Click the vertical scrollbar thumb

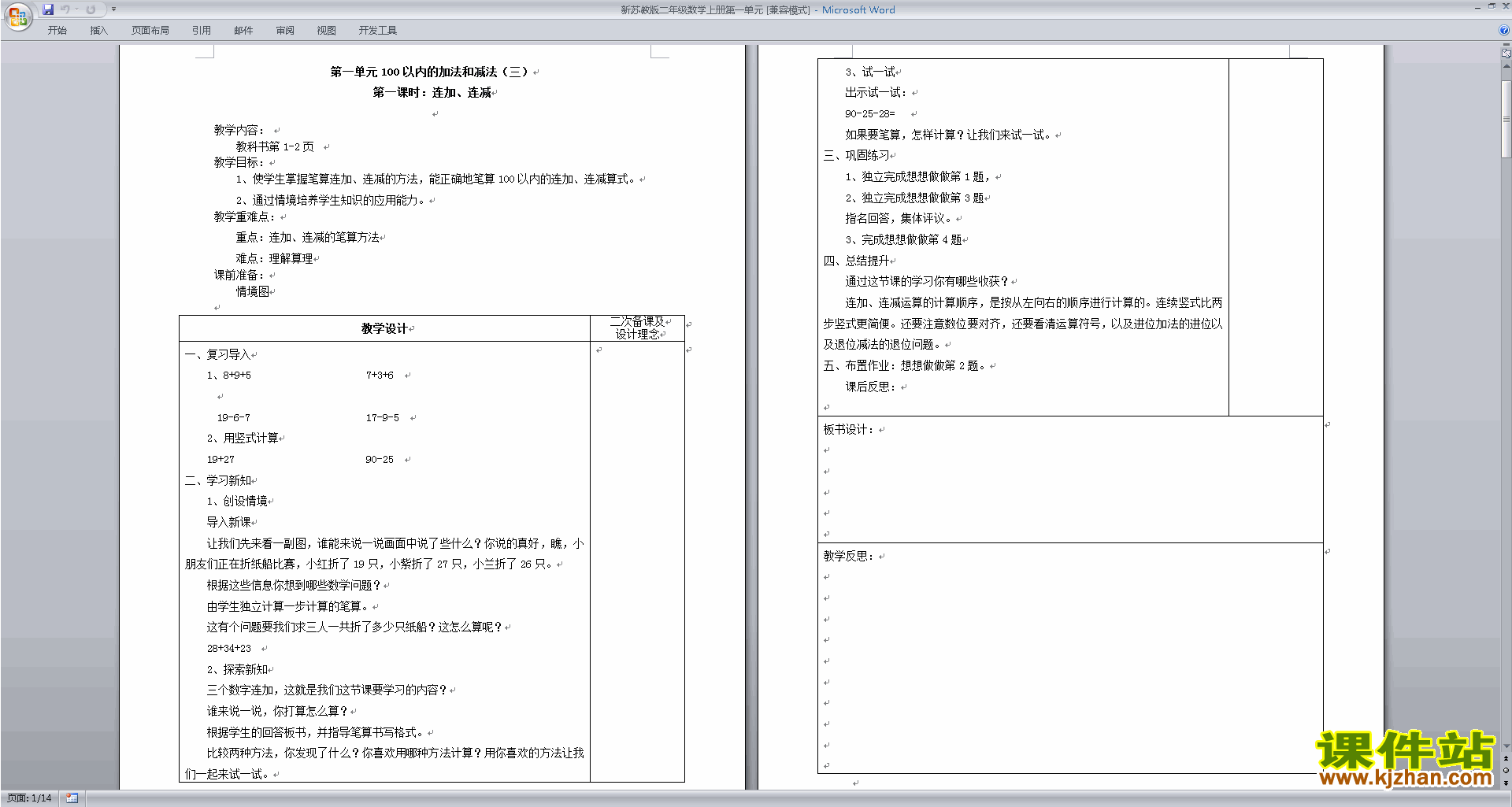click(x=1506, y=118)
